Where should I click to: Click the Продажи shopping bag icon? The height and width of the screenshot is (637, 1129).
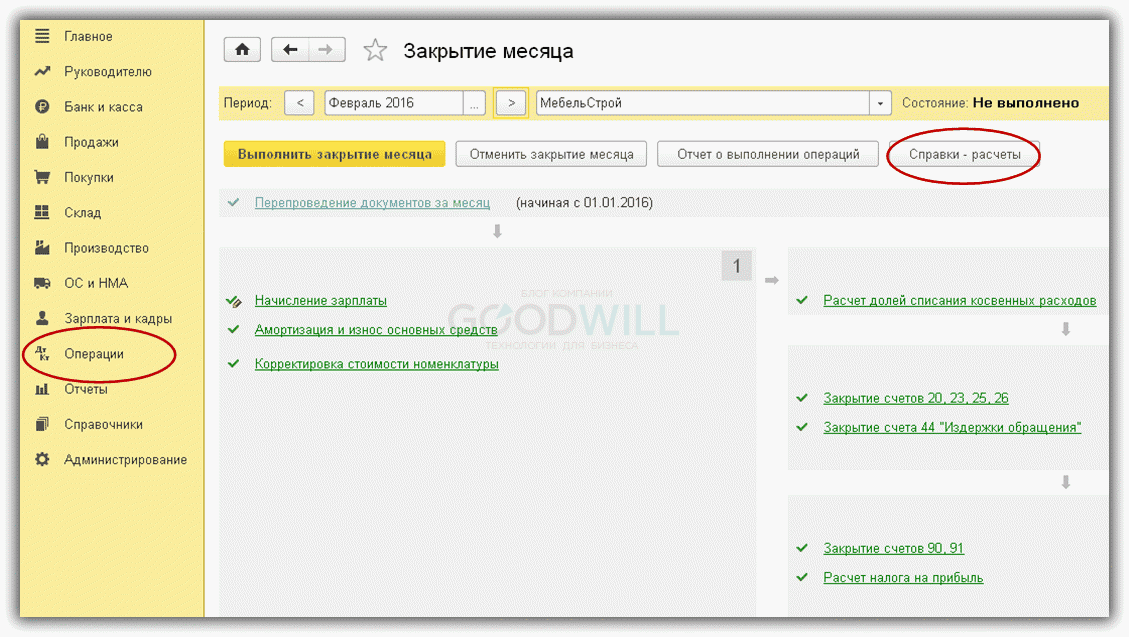[42, 142]
